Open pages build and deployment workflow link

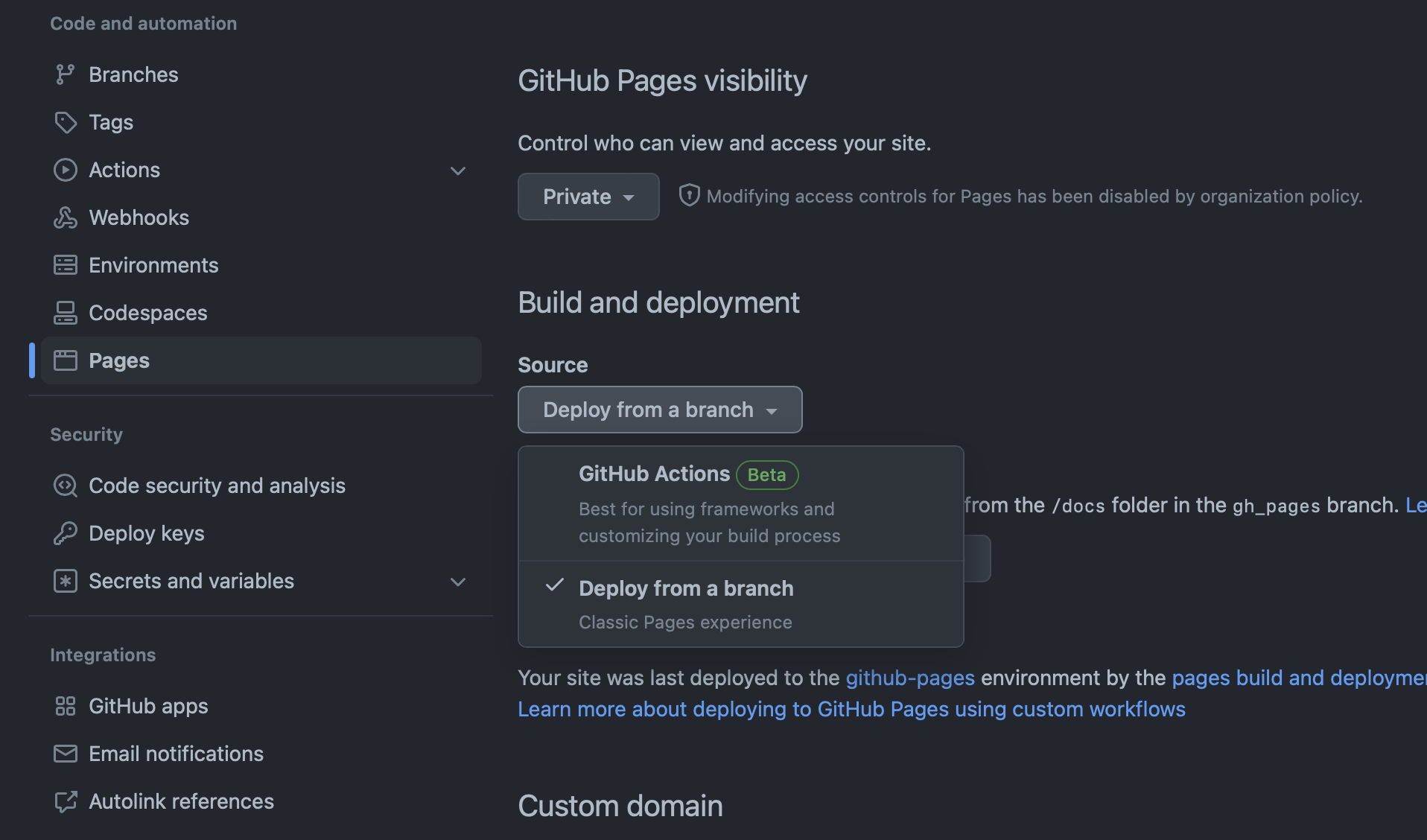coord(1299,678)
